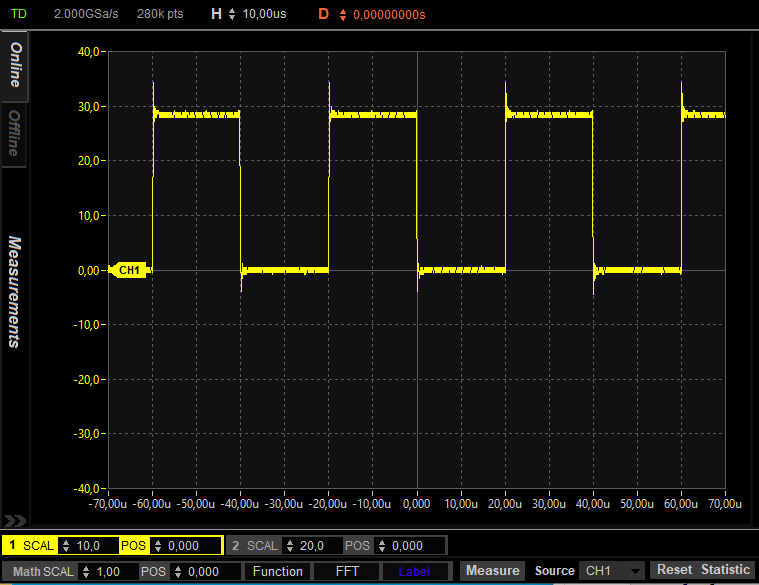This screenshot has height=585, width=759.
Task: Click the delay value 0,00000000s
Action: [x=389, y=15]
